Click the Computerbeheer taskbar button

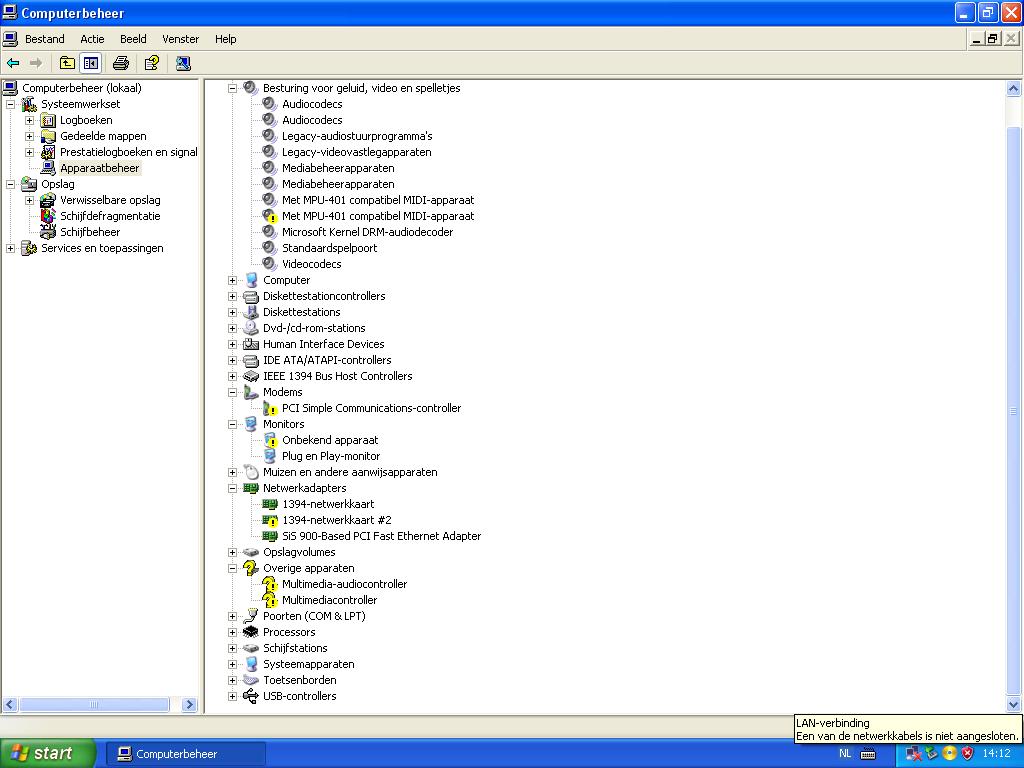click(x=185, y=754)
